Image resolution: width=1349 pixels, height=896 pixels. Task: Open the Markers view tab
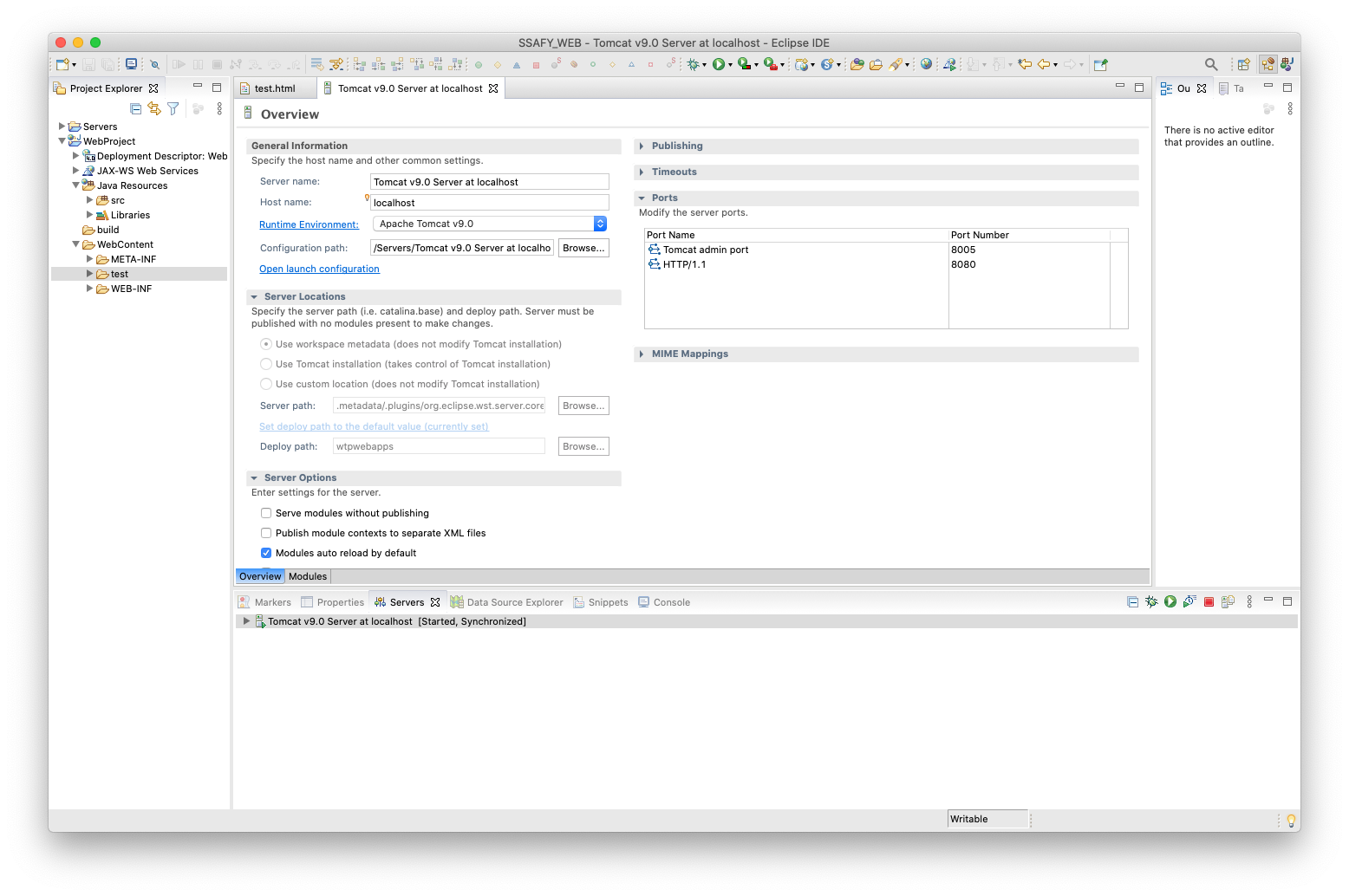[x=264, y=602]
